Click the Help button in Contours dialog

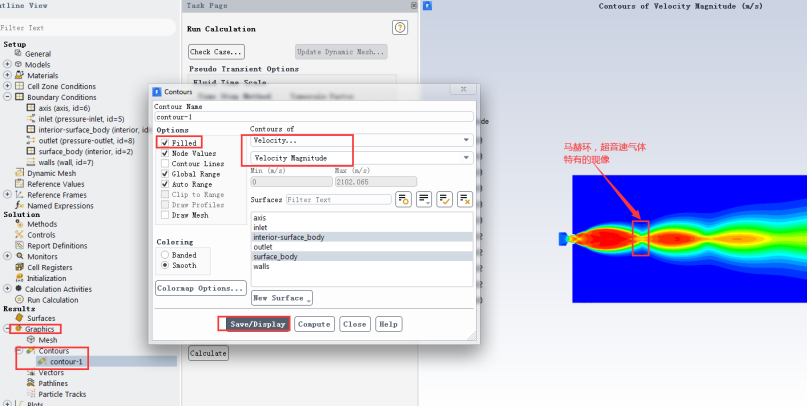[389, 324]
